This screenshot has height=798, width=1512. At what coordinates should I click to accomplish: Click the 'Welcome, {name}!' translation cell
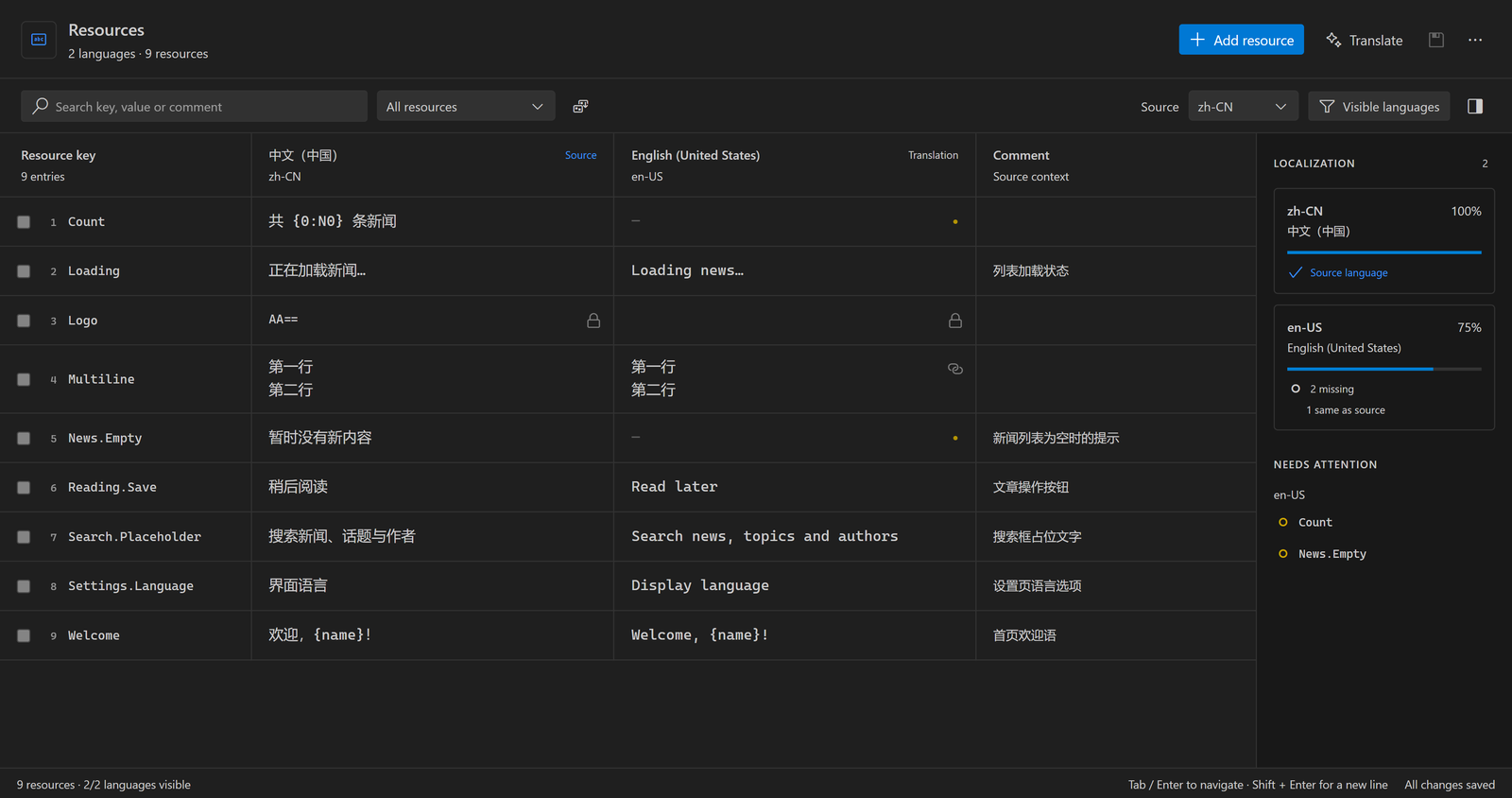pyautogui.click(x=795, y=634)
